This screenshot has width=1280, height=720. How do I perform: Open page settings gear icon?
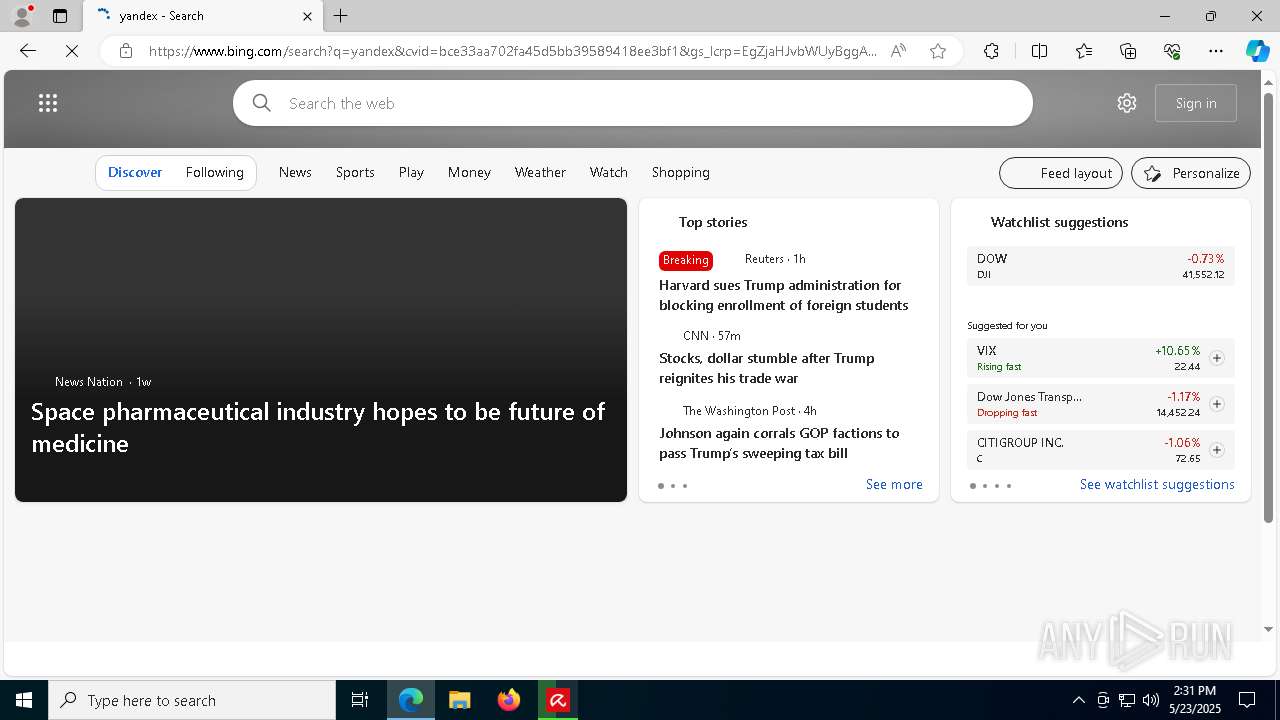(x=1127, y=103)
